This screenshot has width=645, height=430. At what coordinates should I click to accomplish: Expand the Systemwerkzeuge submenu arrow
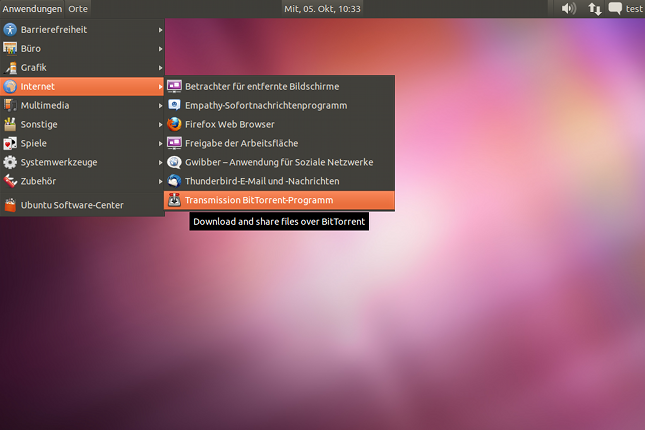(160, 163)
